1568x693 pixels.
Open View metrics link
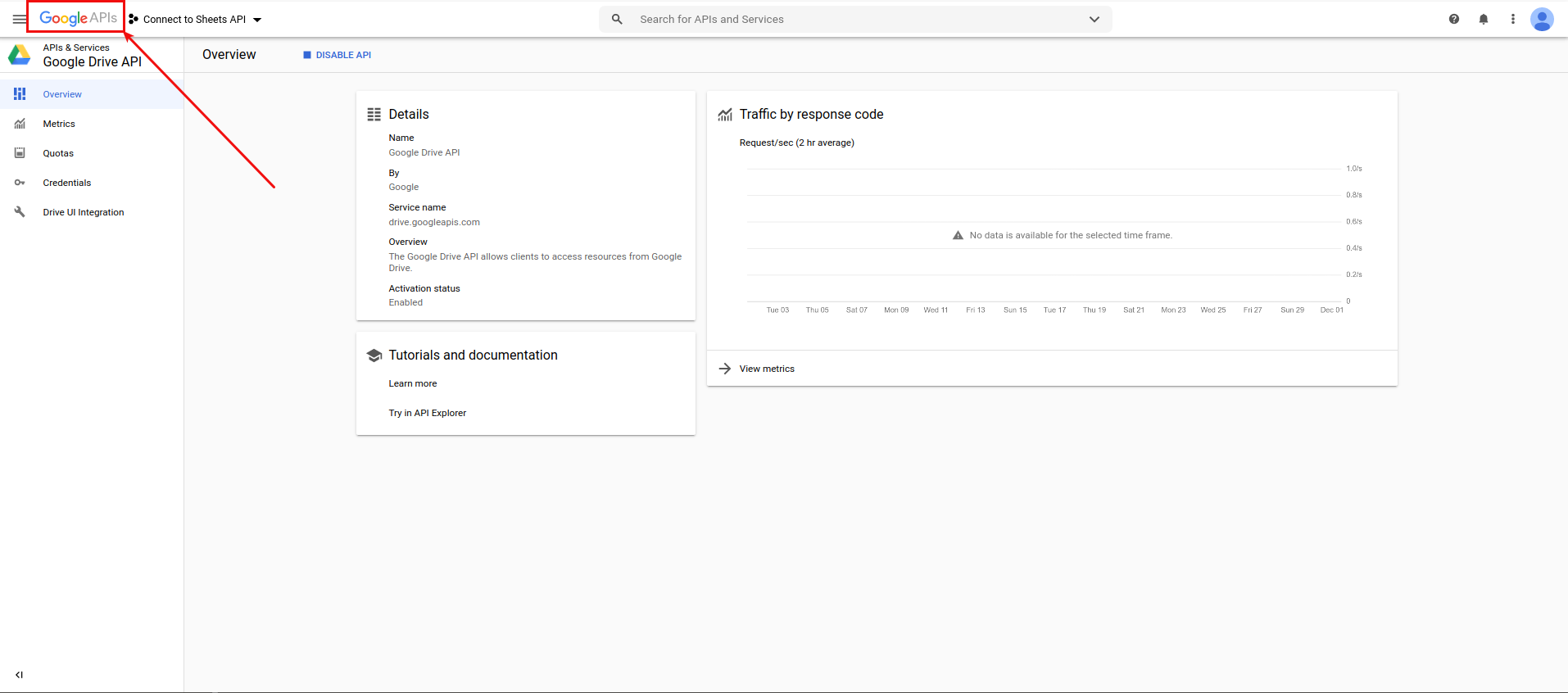pyautogui.click(x=767, y=369)
